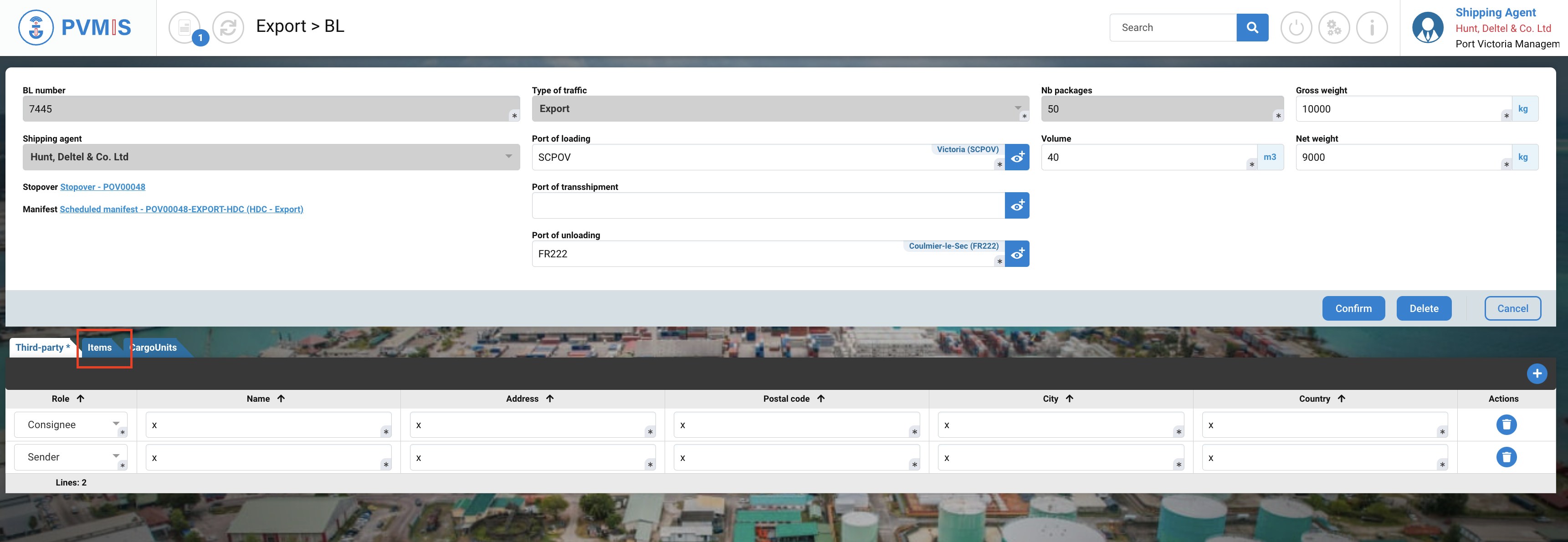Open the settings gears icon
1568x542 pixels.
pos(1334,27)
